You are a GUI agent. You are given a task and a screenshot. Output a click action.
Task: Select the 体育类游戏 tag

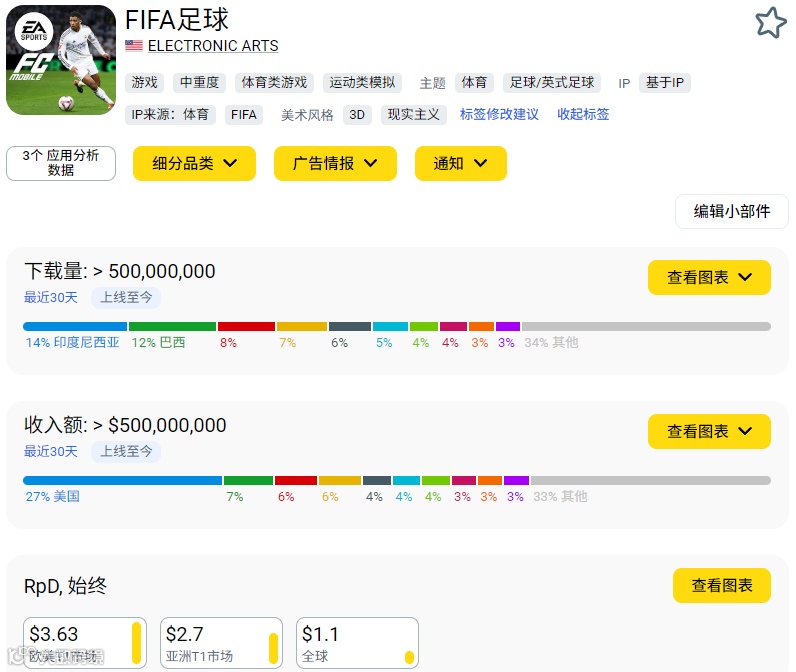pos(274,82)
